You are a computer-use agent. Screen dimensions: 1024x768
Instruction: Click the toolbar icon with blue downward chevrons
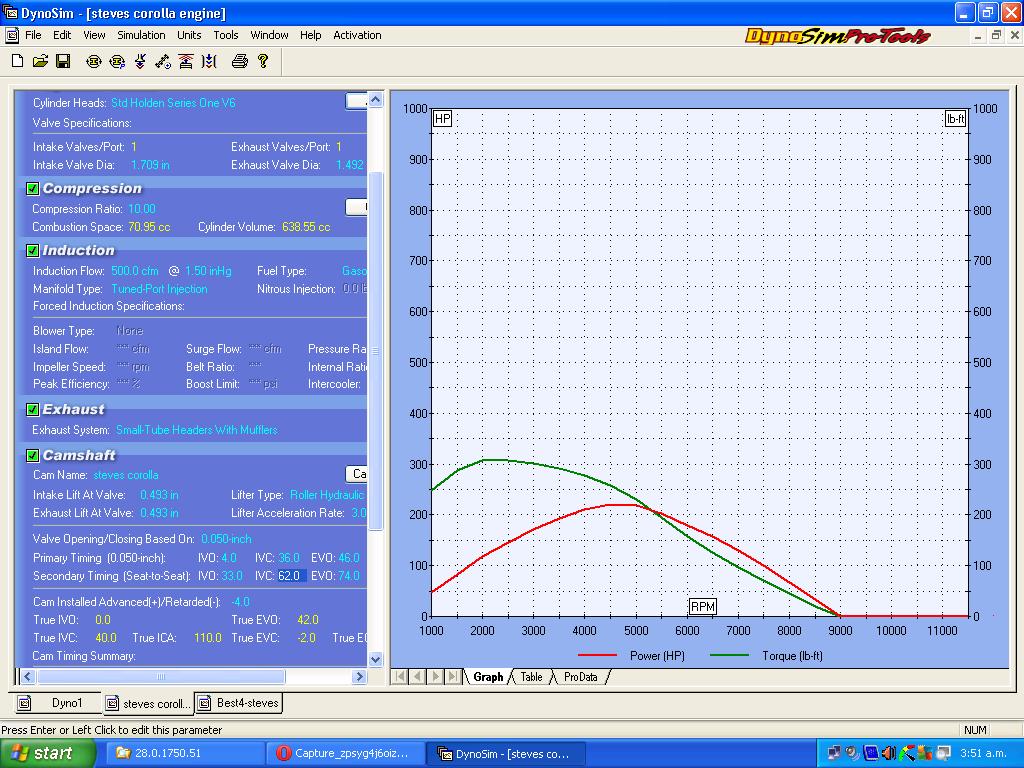140,61
